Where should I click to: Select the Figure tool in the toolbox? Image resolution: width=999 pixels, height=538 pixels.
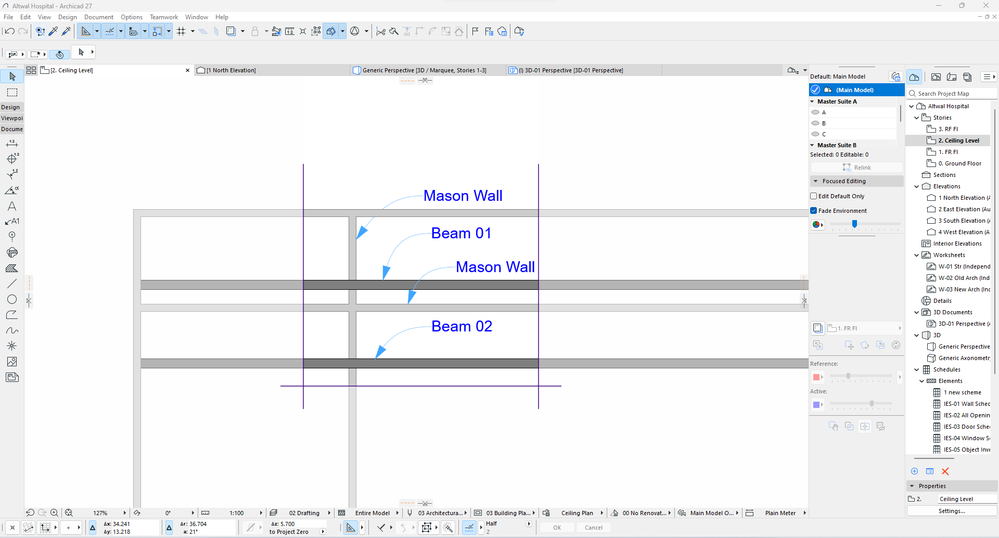pyautogui.click(x=12, y=361)
